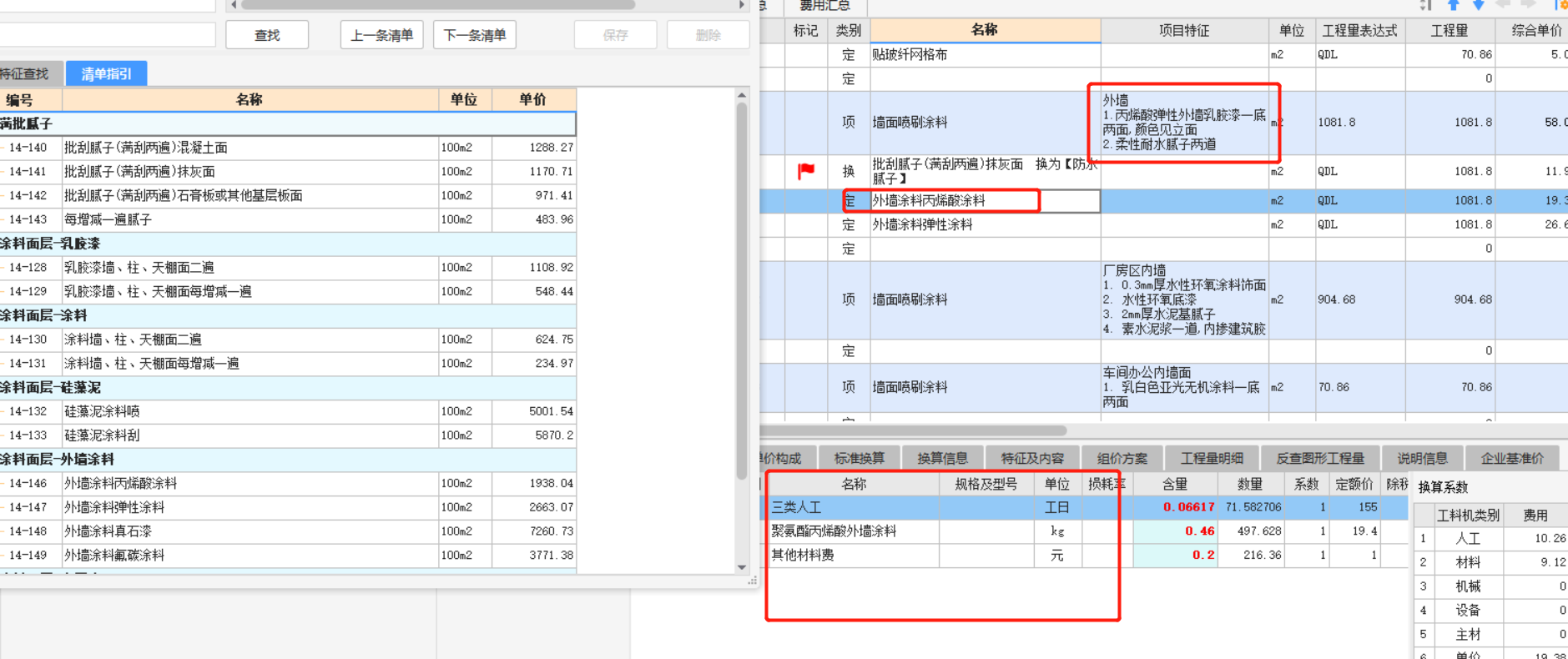Click the 外墙涂料弹性涂料 row in items table
This screenshot has width=1568, height=659.
1163,224
